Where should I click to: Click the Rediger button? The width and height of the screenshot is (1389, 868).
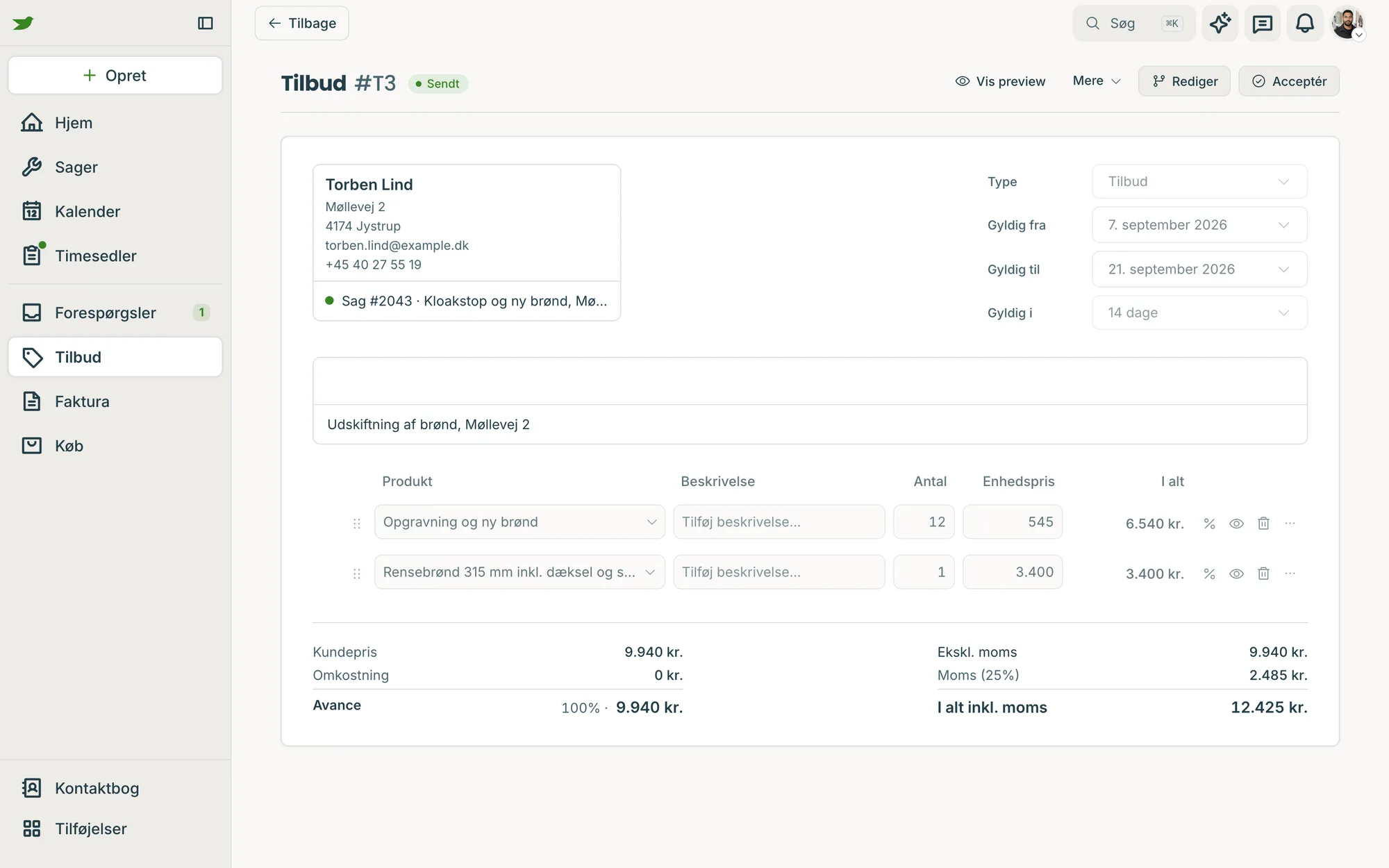1184,81
